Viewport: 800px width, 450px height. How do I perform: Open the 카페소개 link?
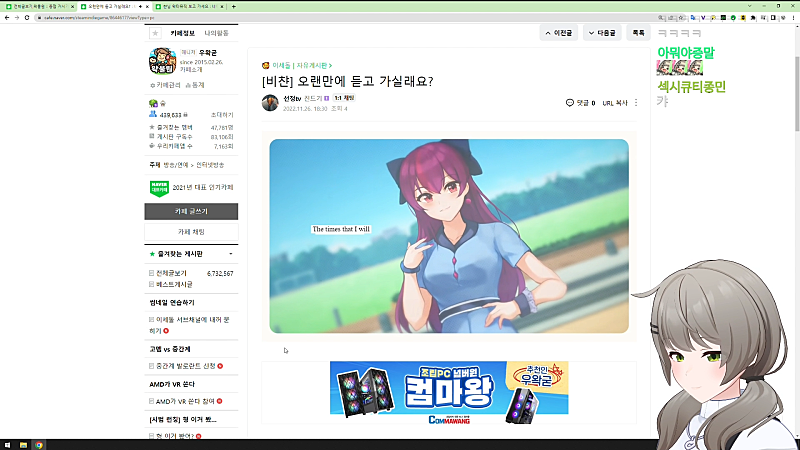(x=191, y=69)
